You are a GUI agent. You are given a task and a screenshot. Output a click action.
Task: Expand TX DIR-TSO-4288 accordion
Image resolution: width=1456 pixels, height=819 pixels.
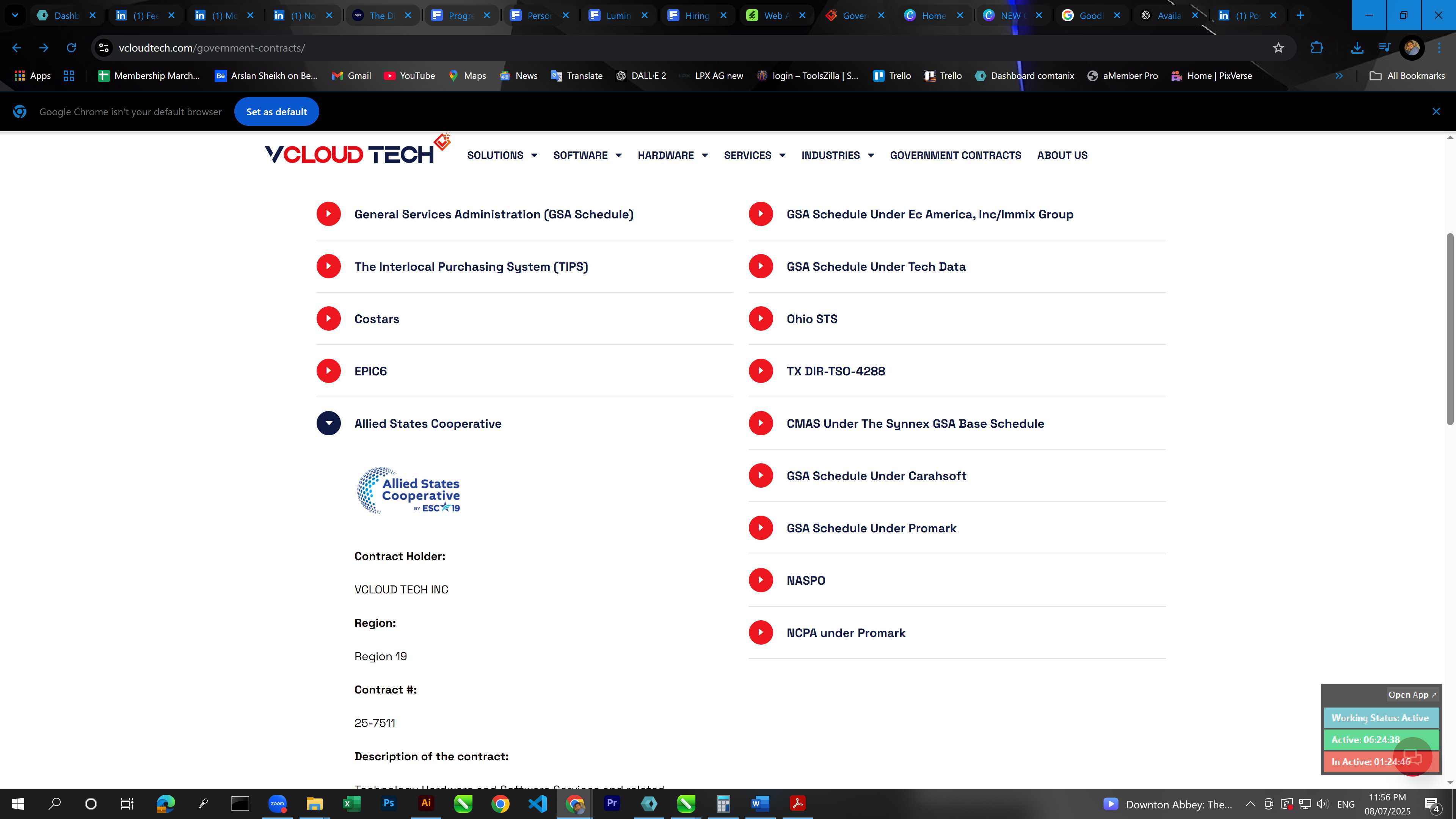957,371
